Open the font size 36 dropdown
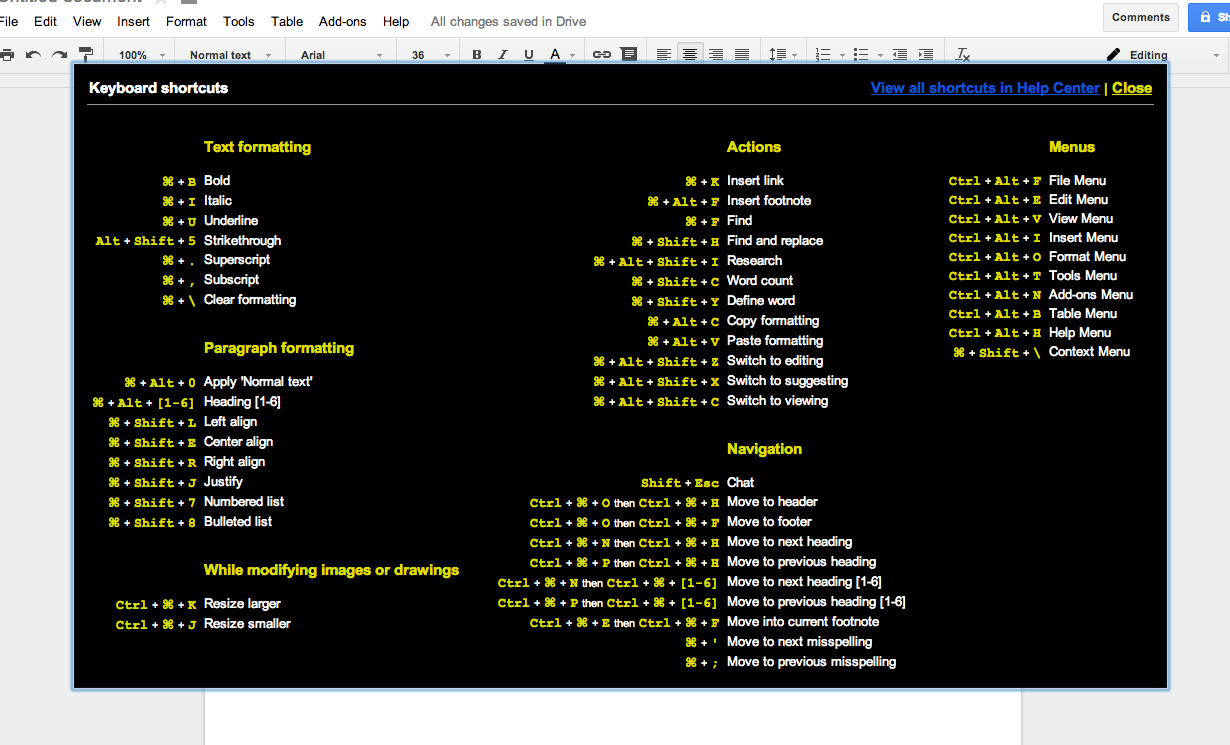Image resolution: width=1230 pixels, height=745 pixels. click(430, 55)
